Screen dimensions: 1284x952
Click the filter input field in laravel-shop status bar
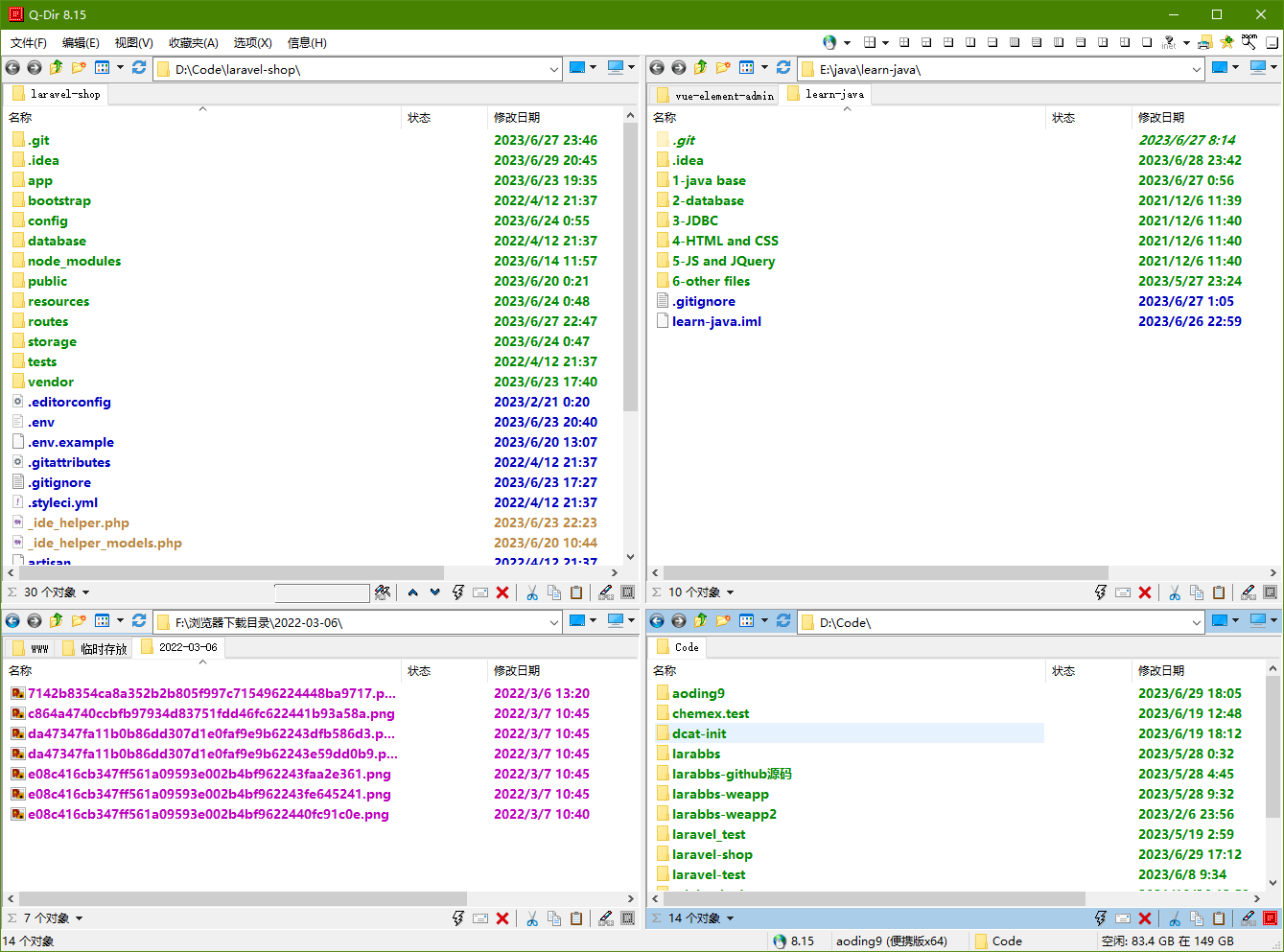tap(321, 592)
